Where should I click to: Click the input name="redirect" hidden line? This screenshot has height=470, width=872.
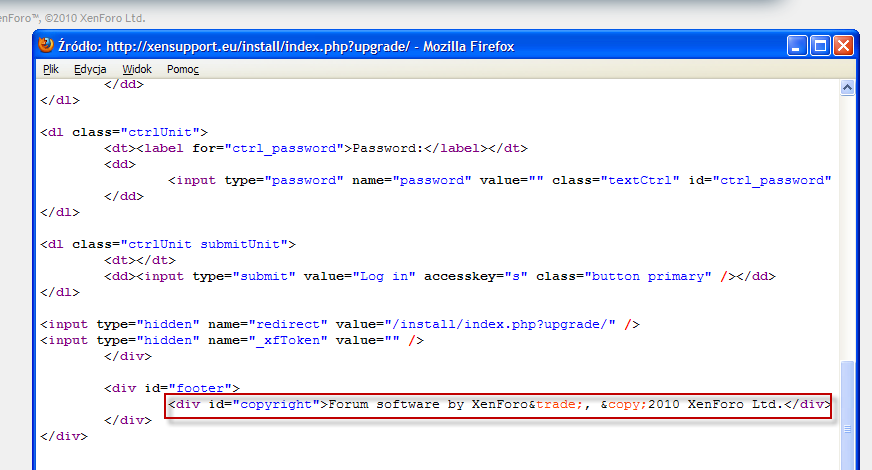(x=340, y=324)
